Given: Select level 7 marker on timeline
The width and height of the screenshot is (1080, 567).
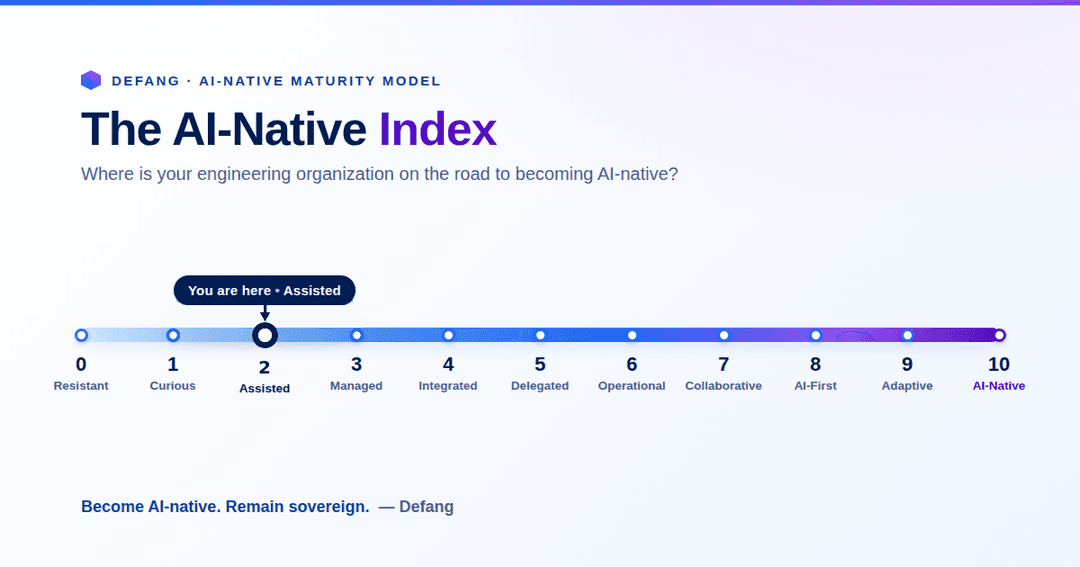Looking at the screenshot, I should 724,336.
